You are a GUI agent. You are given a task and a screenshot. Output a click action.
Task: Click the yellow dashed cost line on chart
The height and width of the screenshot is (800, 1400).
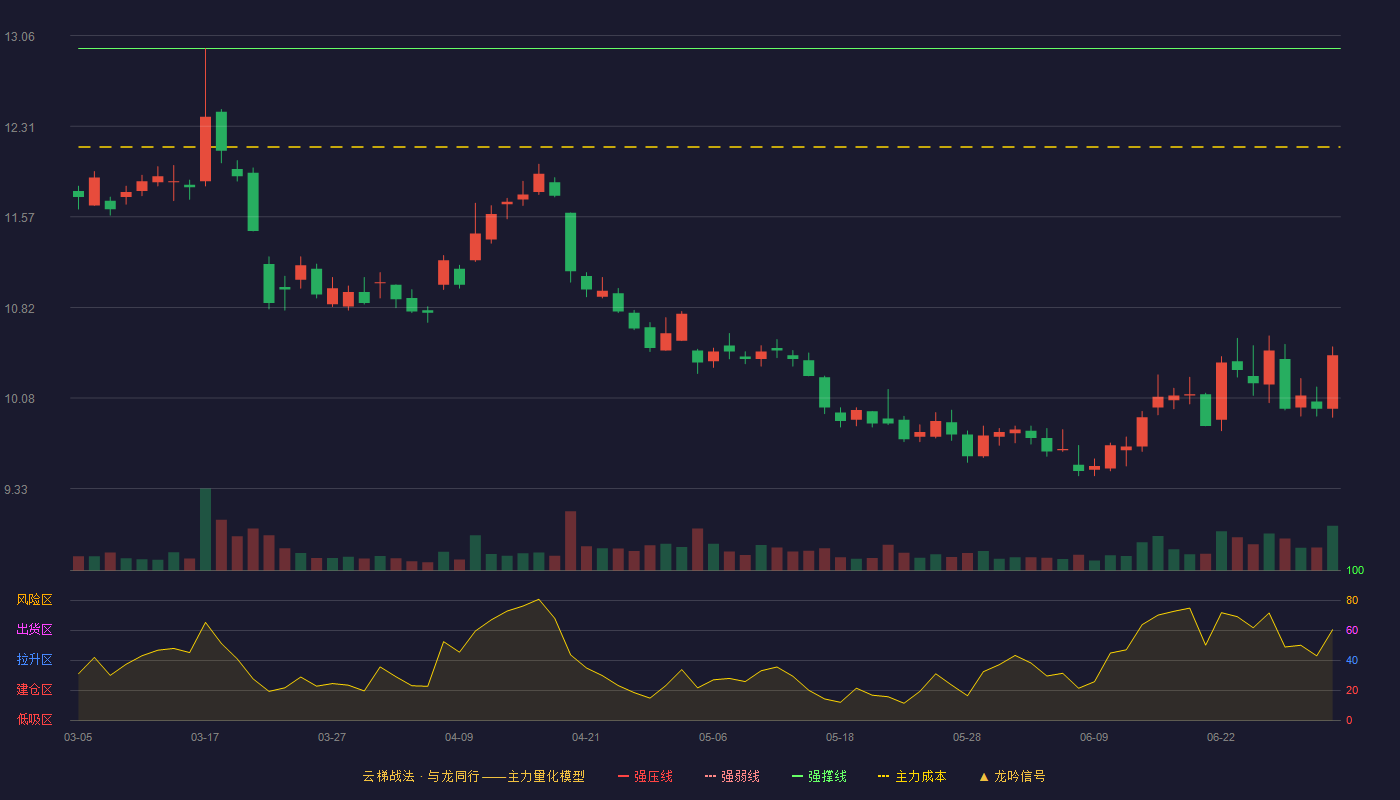pyautogui.click(x=709, y=147)
